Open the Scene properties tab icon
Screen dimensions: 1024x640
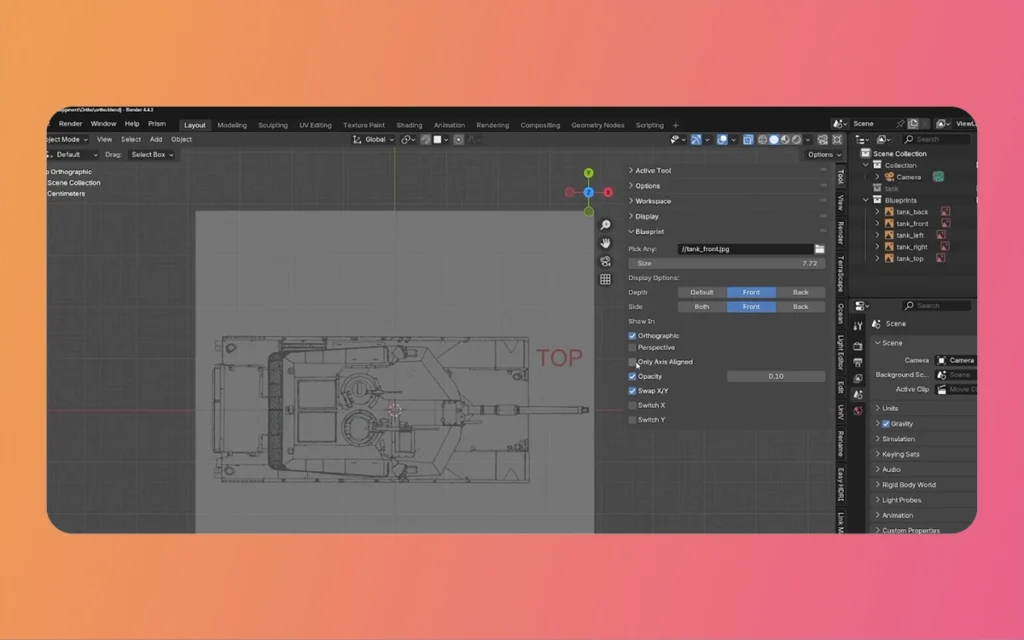tap(858, 394)
